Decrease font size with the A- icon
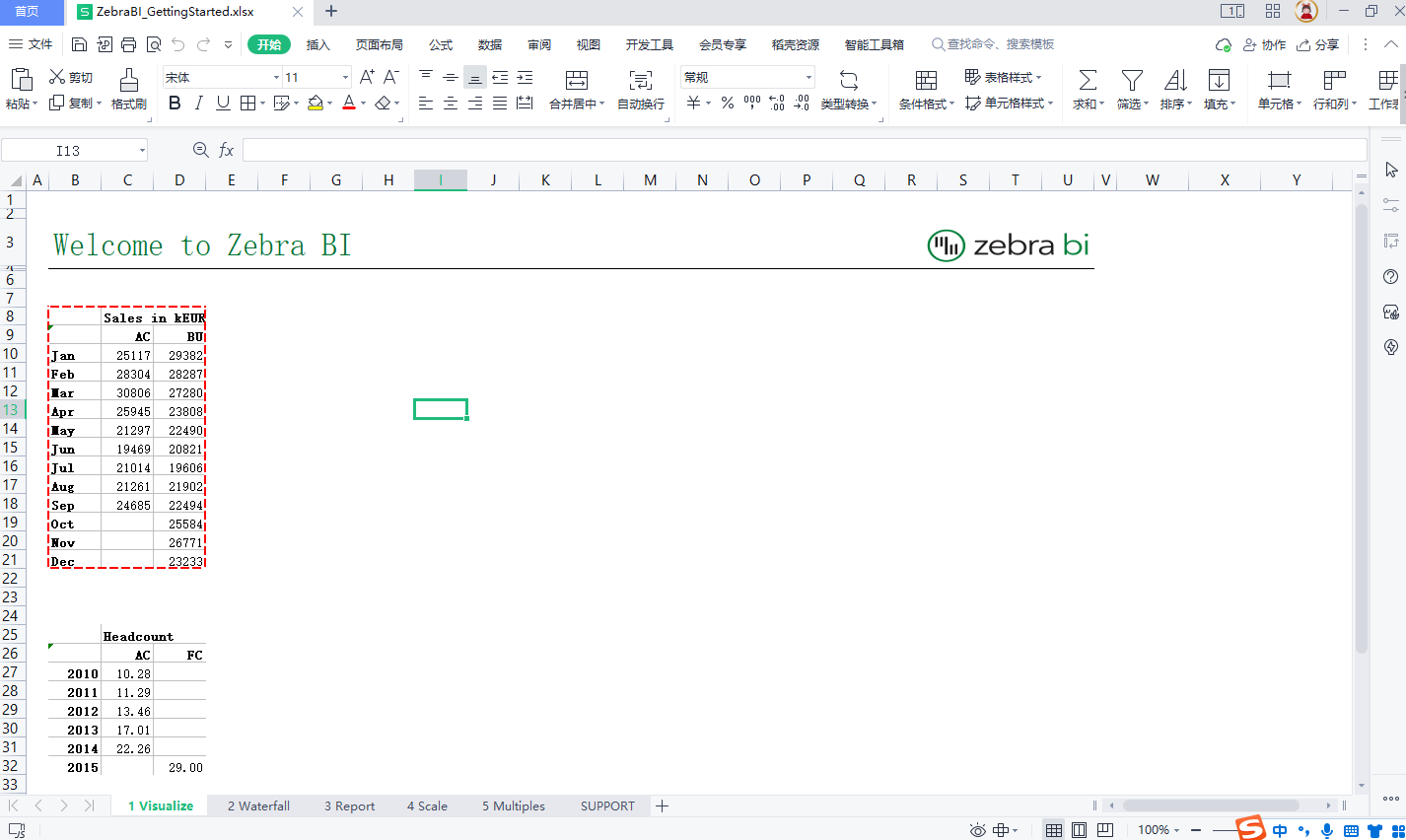Screen dimensions: 1406x840 391,77
